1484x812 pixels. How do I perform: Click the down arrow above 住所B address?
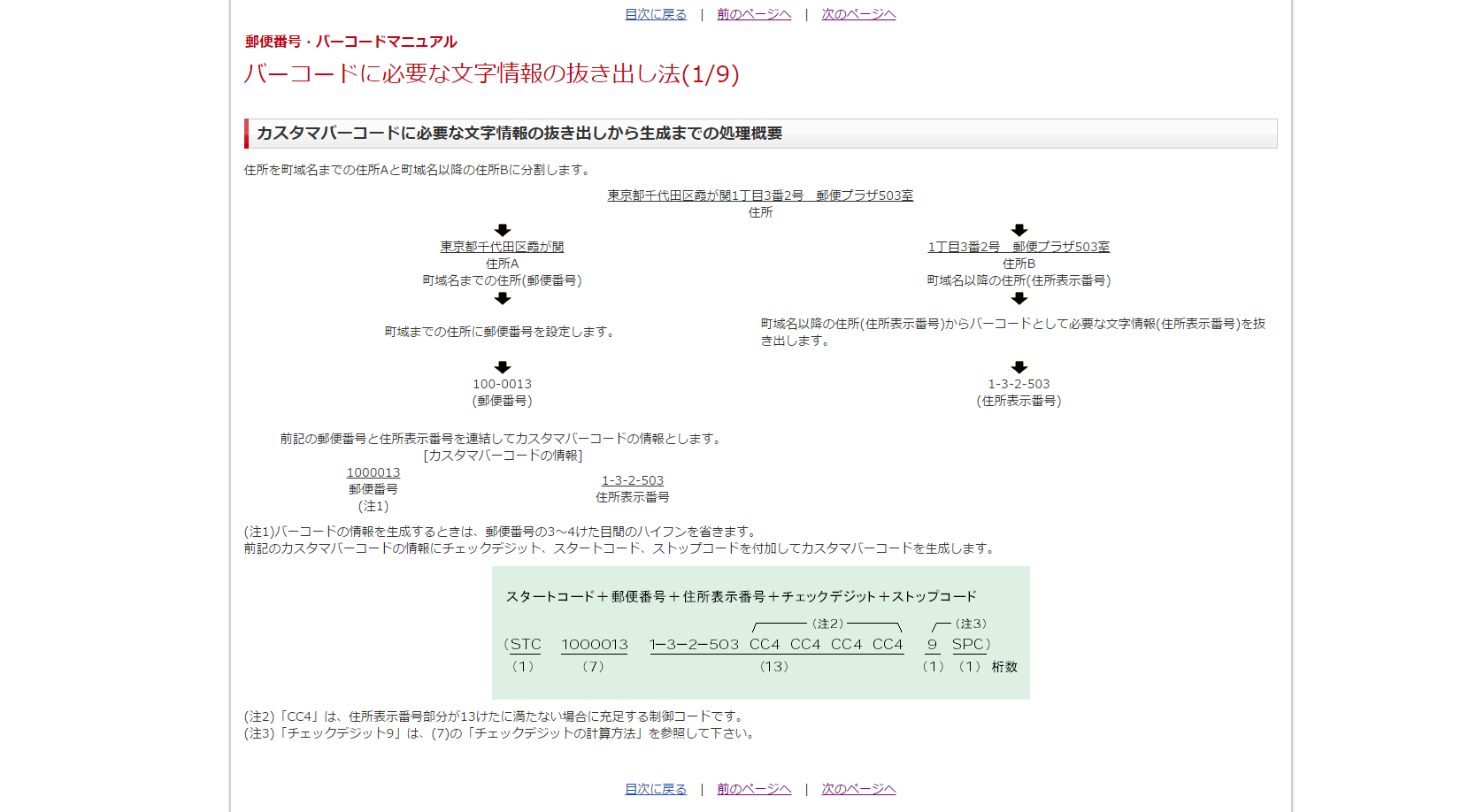point(1019,230)
